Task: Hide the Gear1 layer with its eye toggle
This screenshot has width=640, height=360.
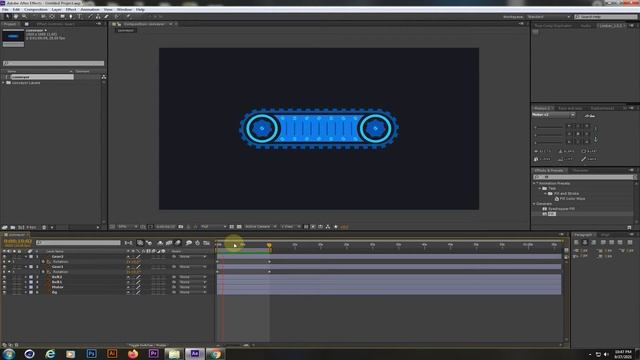Action: 4,267
